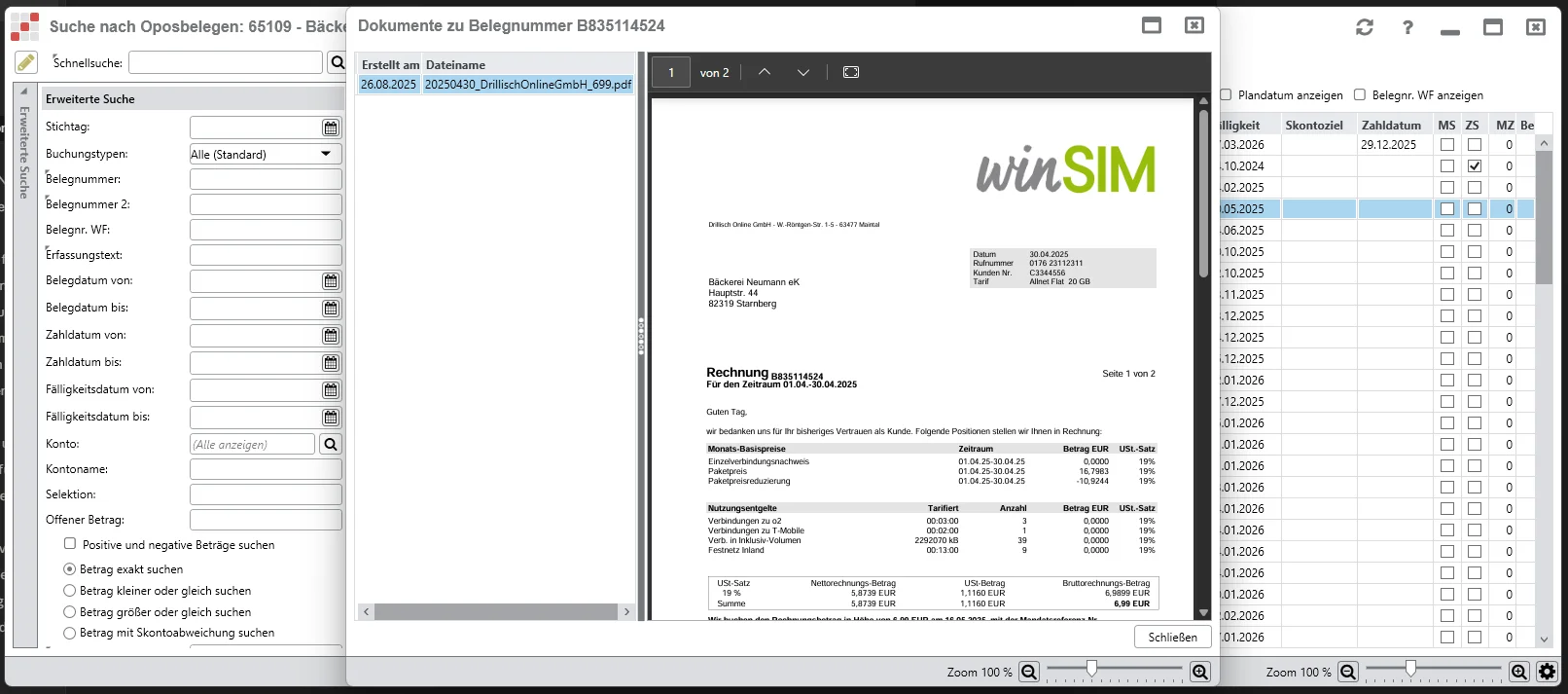The image size is (1568, 694).
Task: Collapse the Erweiterte Suche side panel arrow
Action: tap(24, 91)
